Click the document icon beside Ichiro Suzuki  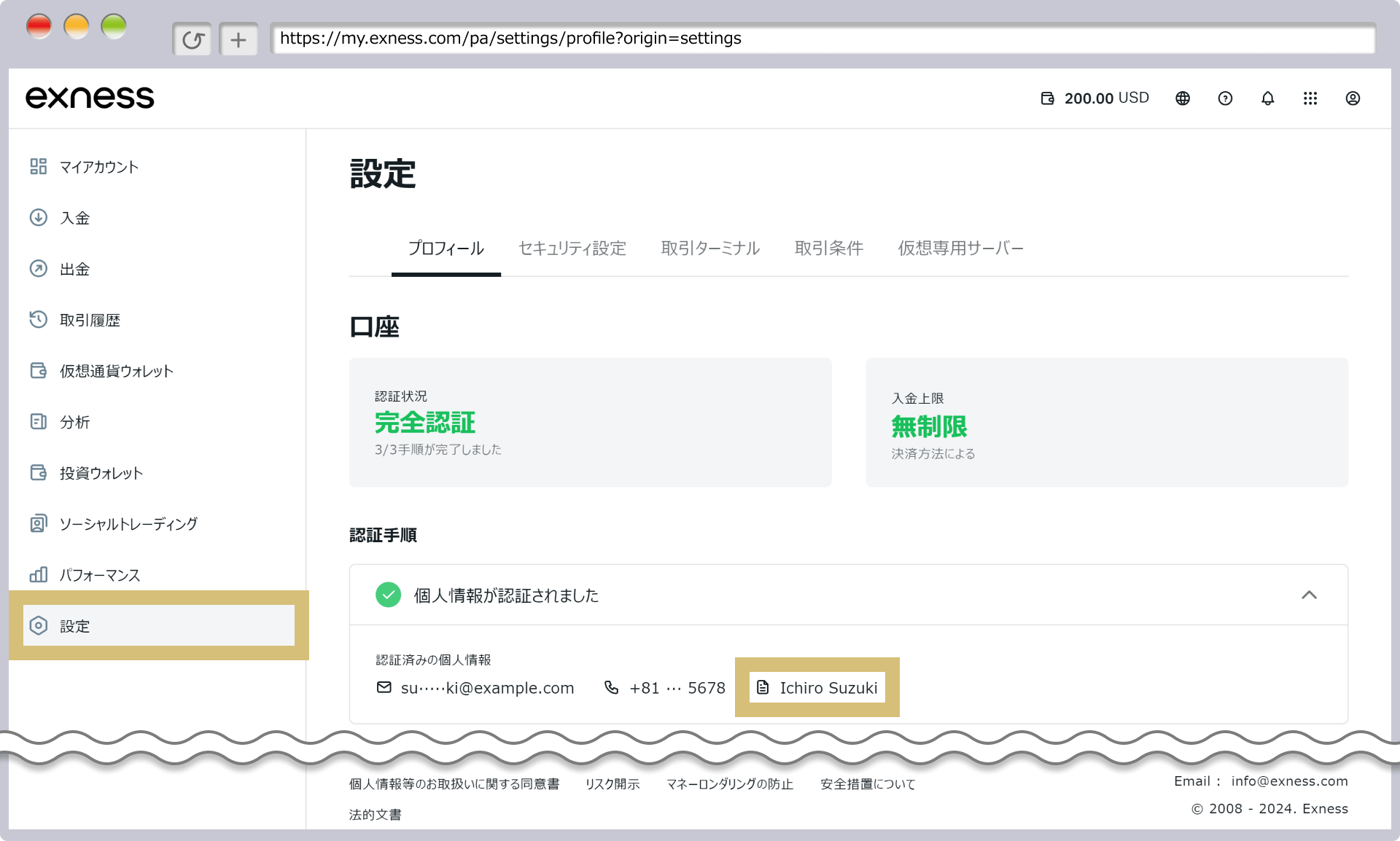coord(763,687)
